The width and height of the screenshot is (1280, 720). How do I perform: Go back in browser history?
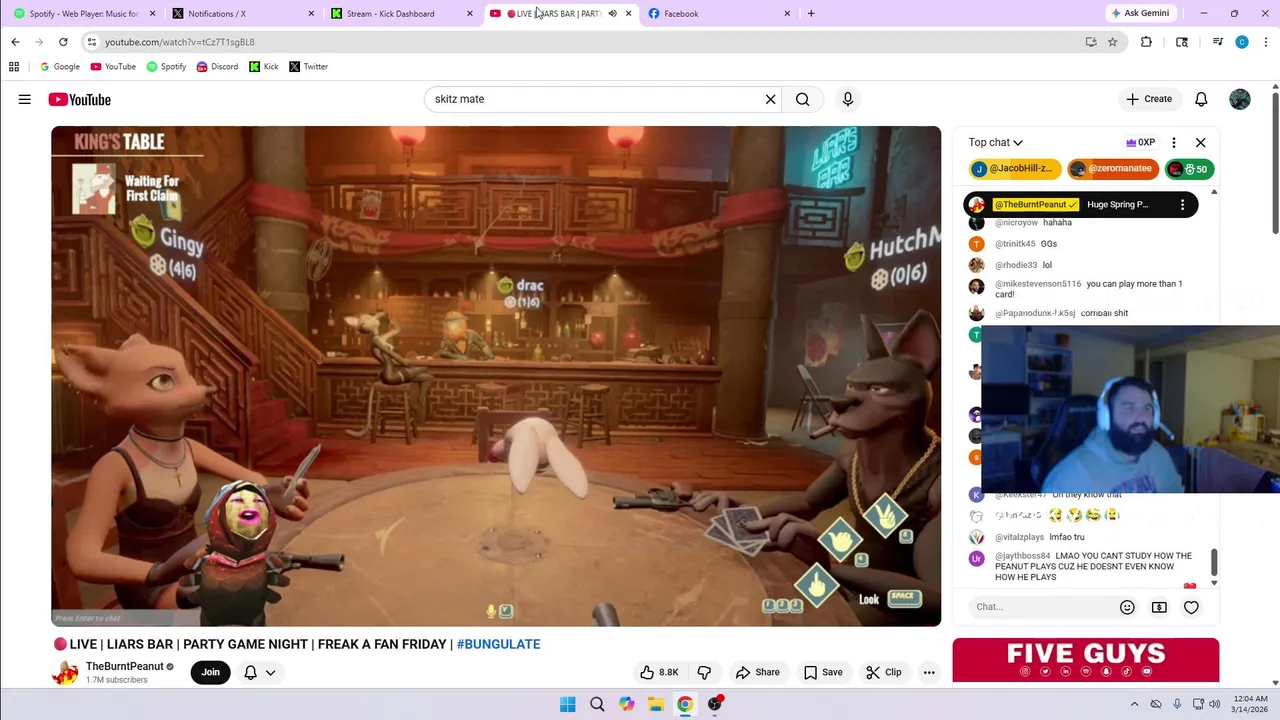[x=15, y=42]
